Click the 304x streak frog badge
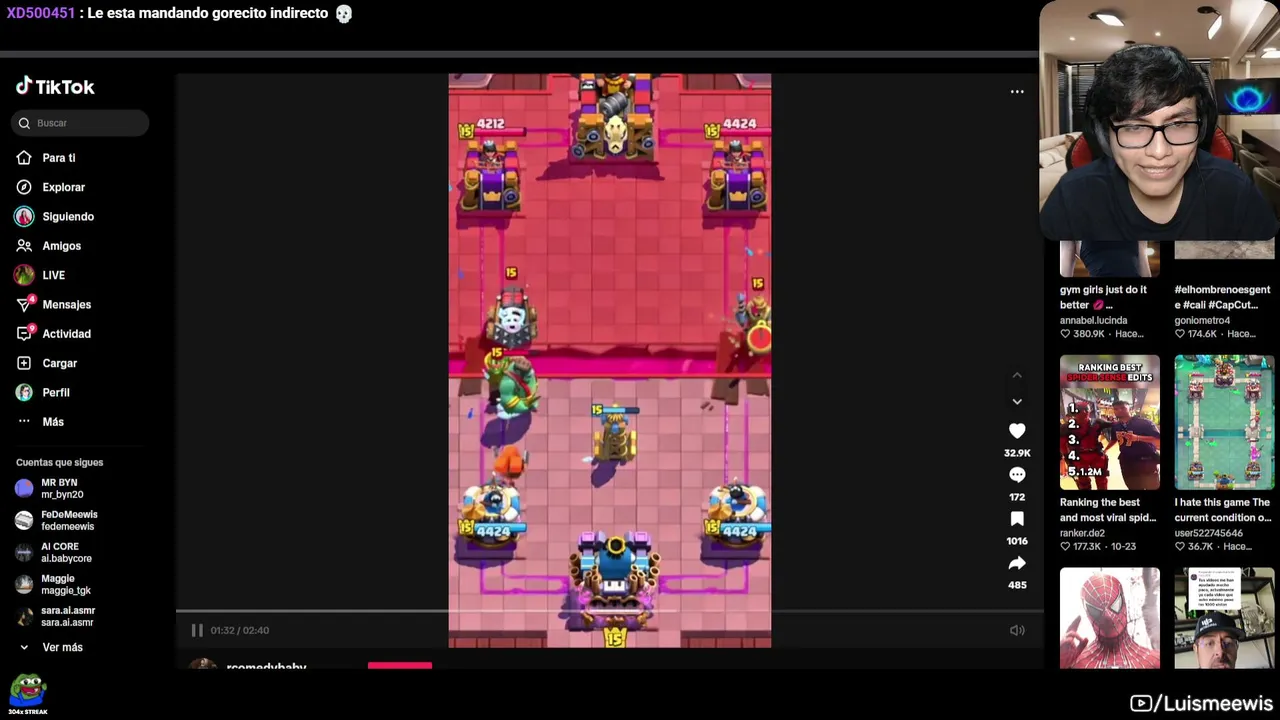 (x=28, y=694)
